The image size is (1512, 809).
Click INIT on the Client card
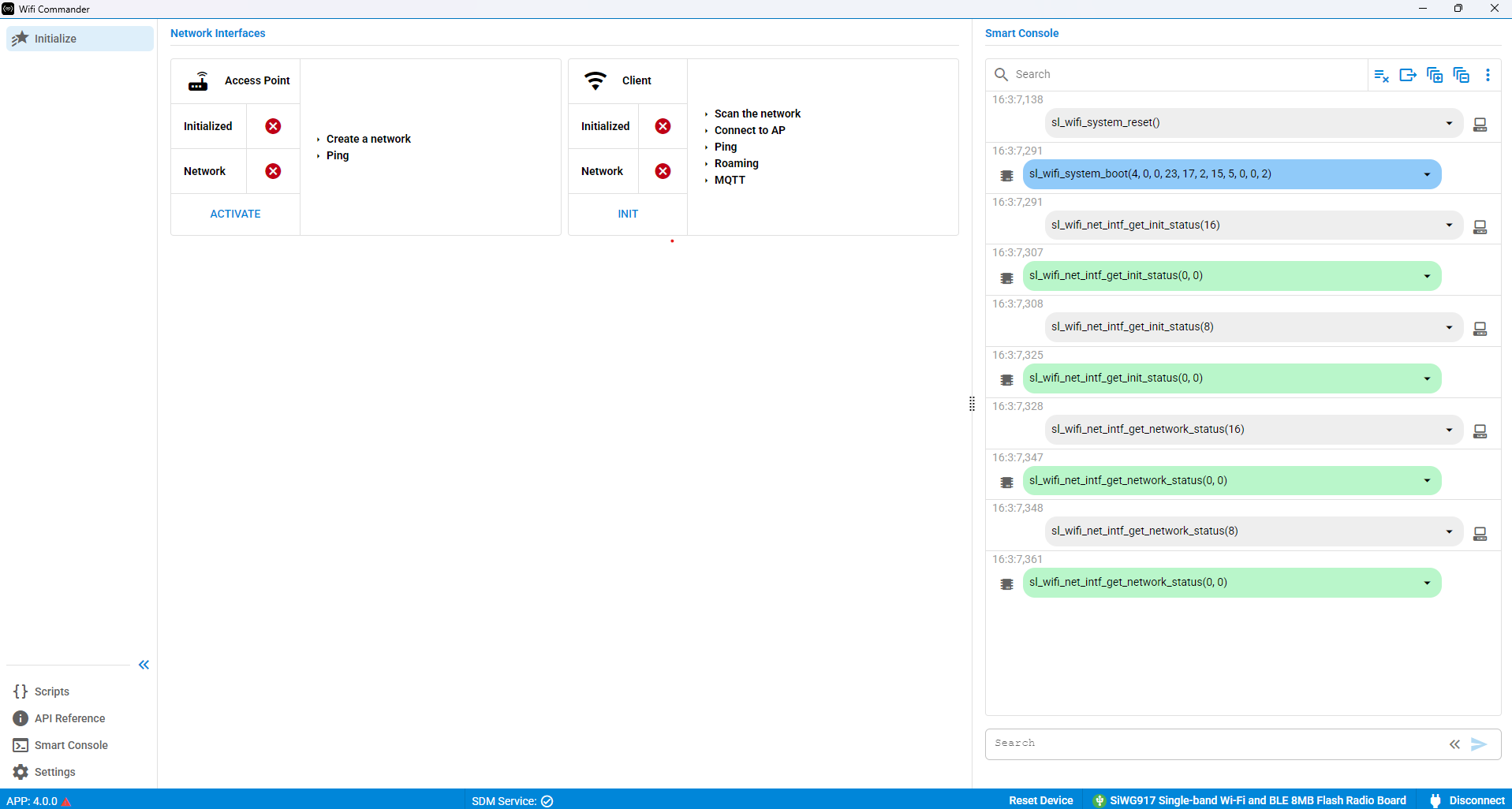pyautogui.click(x=628, y=214)
